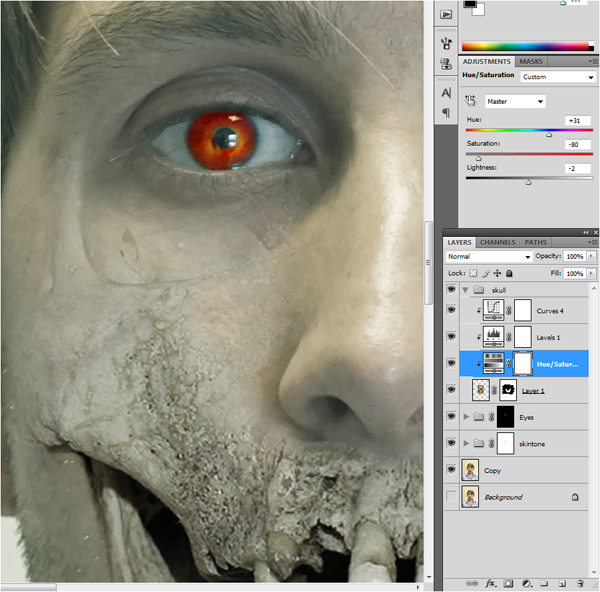Click mask link icon on Curves 4

(509, 311)
